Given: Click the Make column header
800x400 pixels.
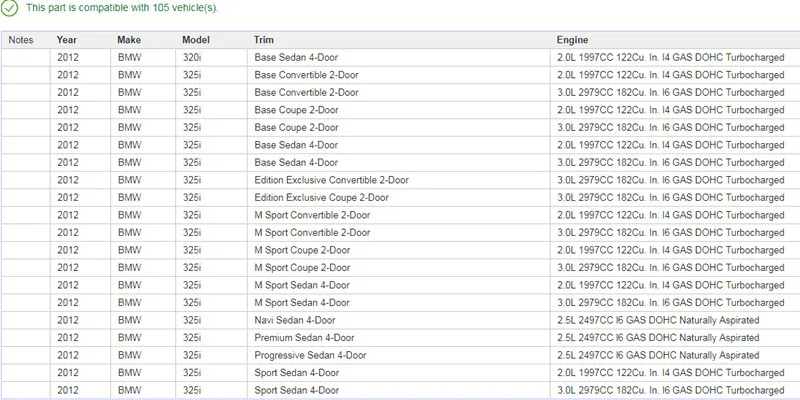Looking at the screenshot, I should 129,40.
